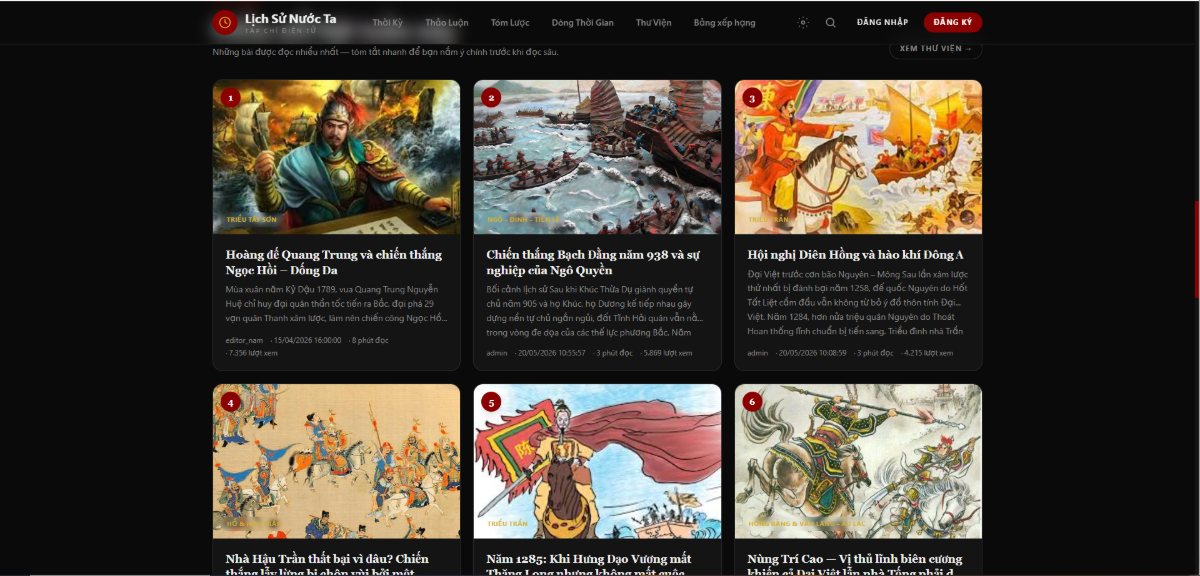
Task: Select Dòng Thời Gian in navigation
Action: (583, 22)
